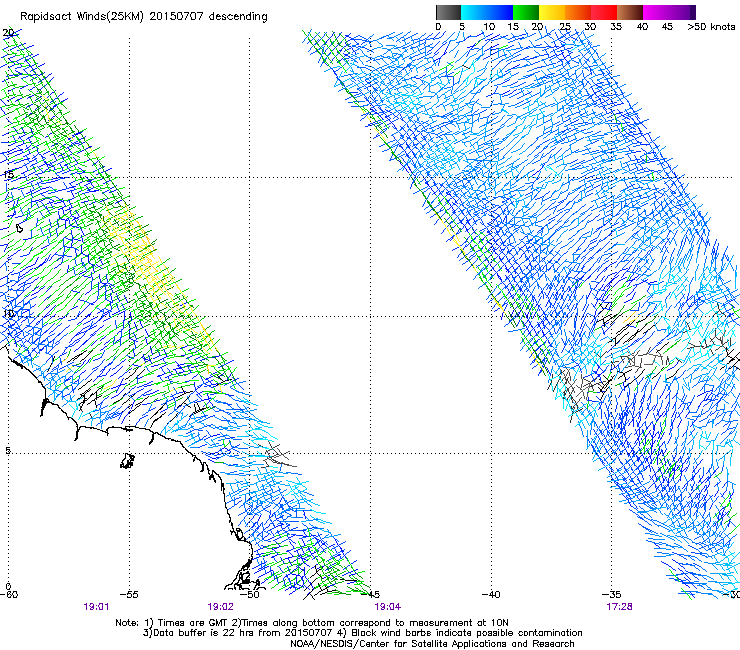Click the '35' label under the color bar
Image resolution: width=740 pixels, height=650 pixels.
[x=616, y=27]
